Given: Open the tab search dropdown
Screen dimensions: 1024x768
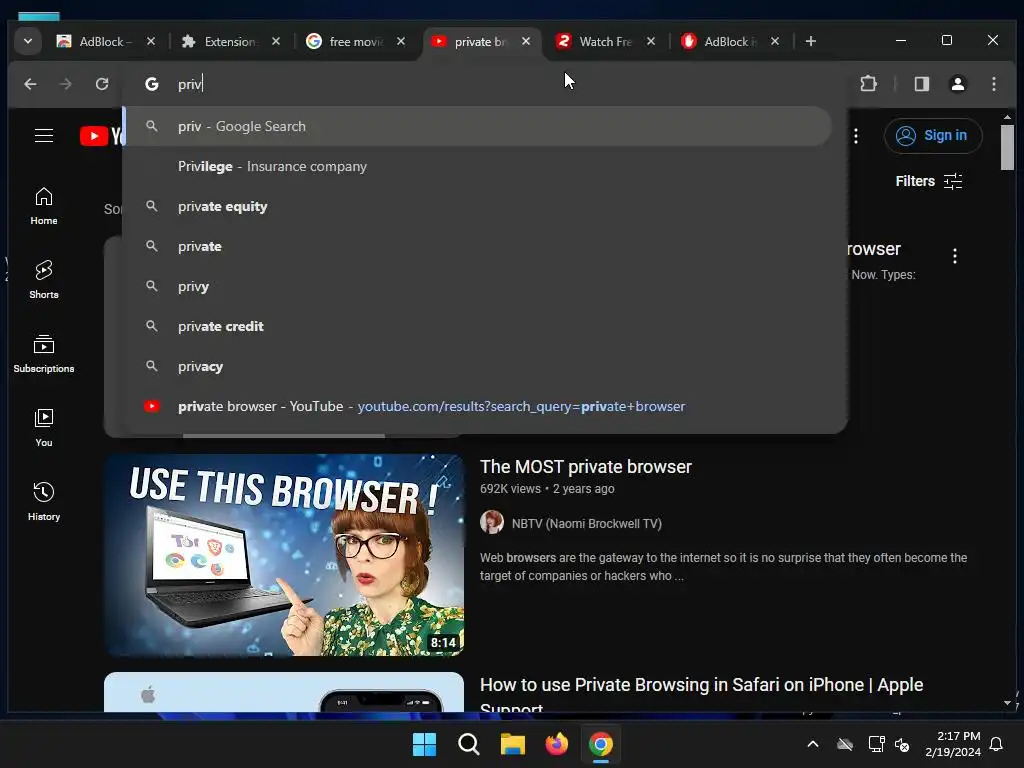Looking at the screenshot, I should click(x=27, y=41).
